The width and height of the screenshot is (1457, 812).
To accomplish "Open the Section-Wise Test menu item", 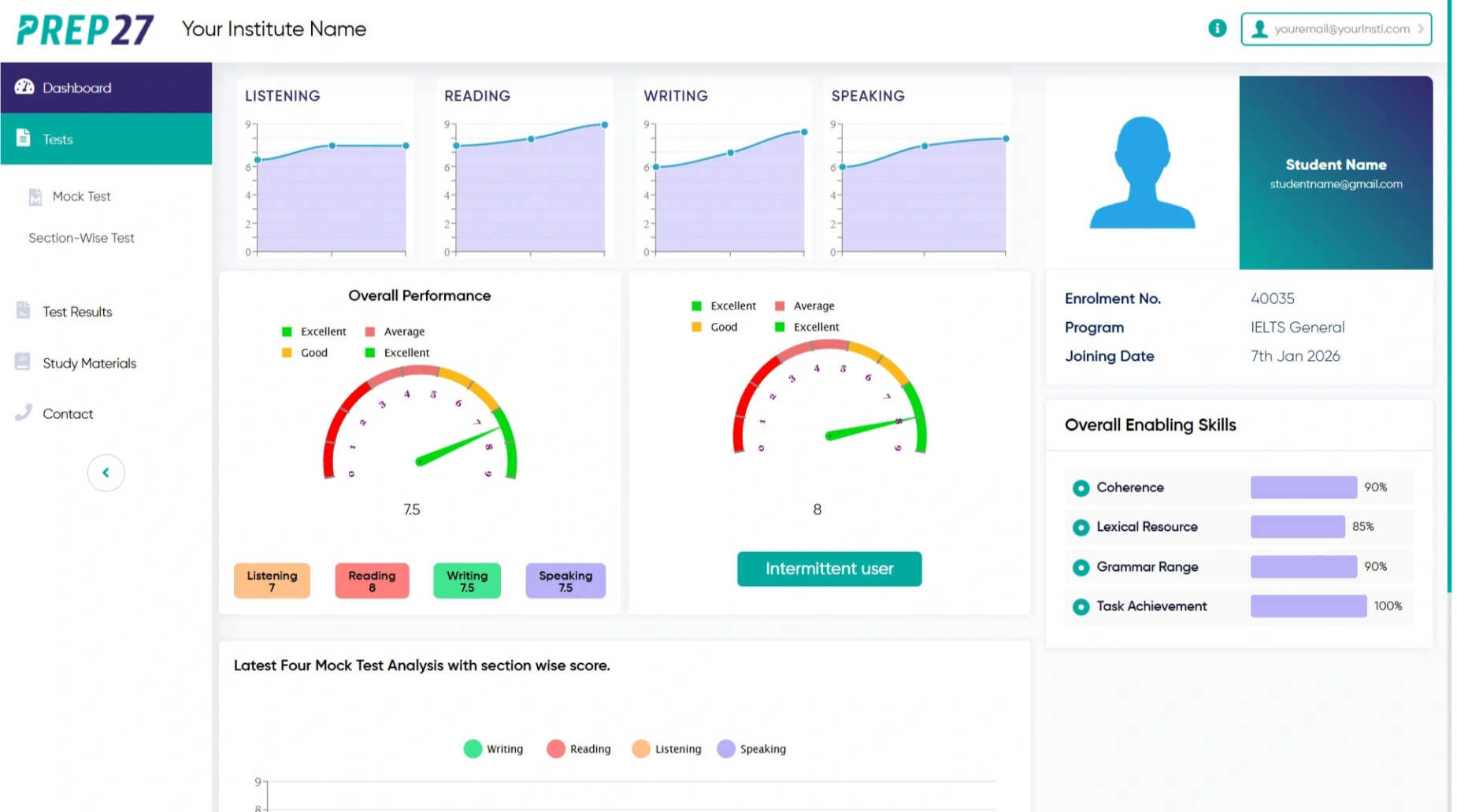I will (81, 237).
